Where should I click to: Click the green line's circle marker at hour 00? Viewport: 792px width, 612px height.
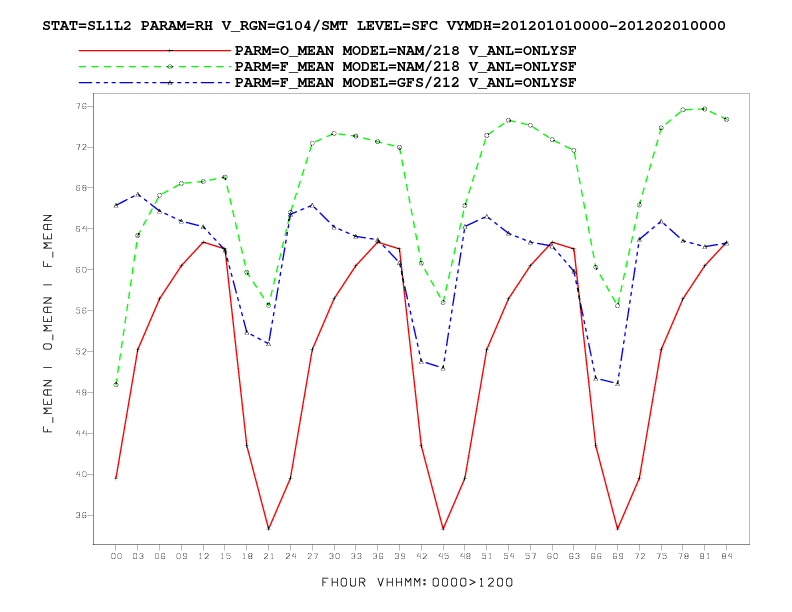point(116,384)
